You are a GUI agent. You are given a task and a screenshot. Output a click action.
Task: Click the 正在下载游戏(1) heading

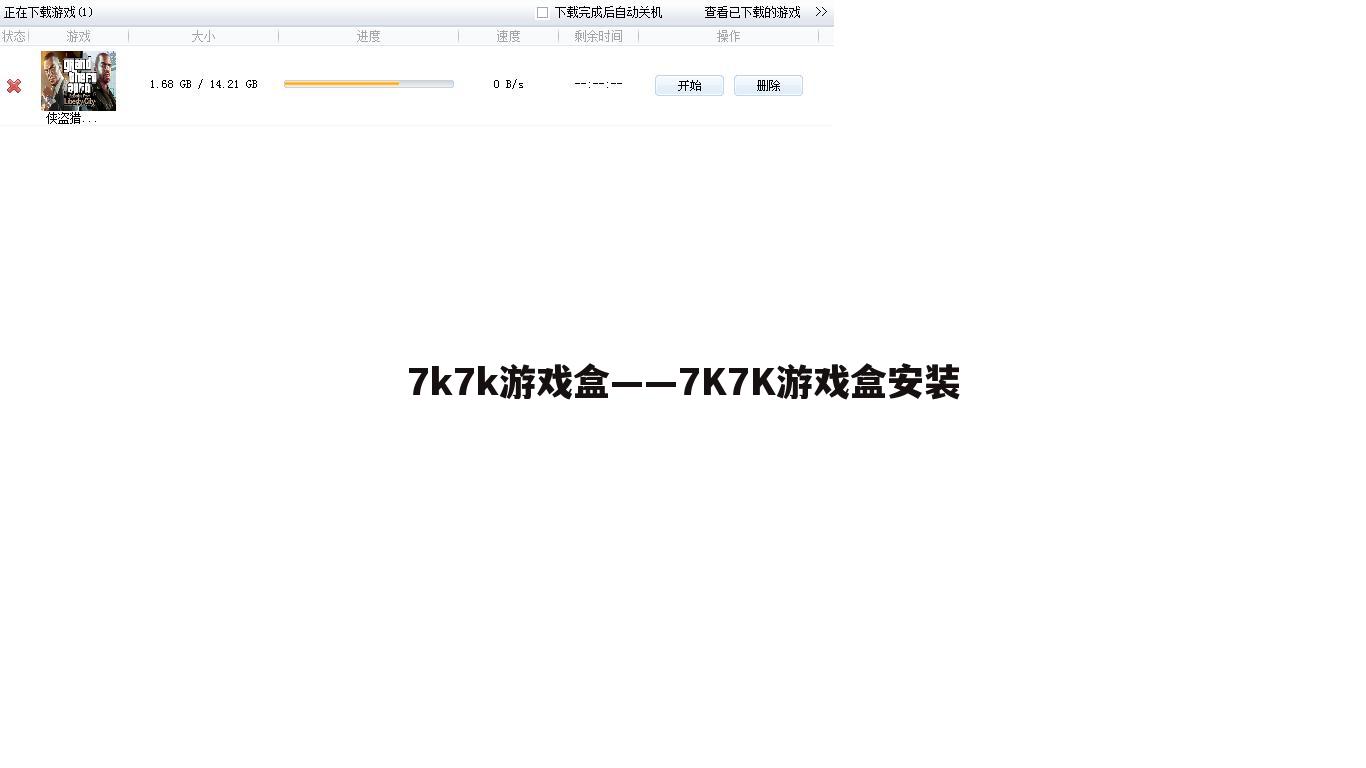pyautogui.click(x=49, y=13)
